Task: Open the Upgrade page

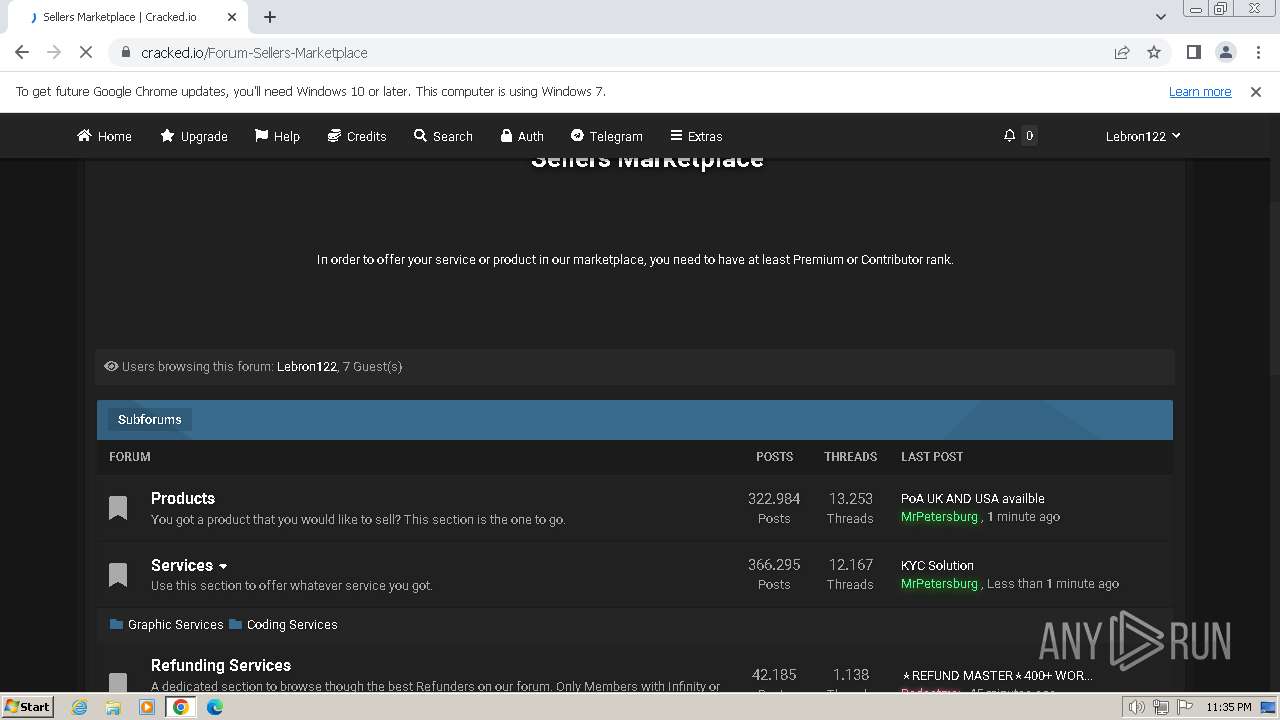Action: pos(194,136)
